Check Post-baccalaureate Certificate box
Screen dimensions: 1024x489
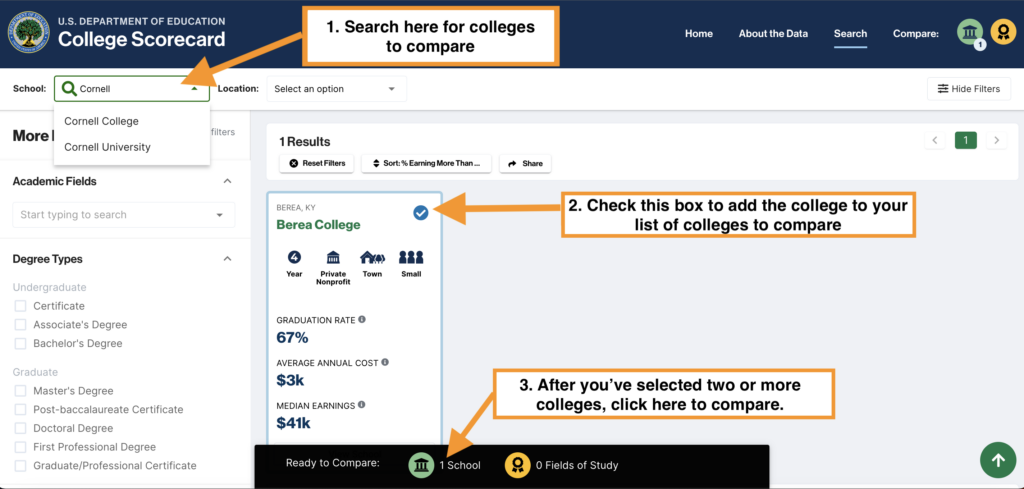point(21,409)
